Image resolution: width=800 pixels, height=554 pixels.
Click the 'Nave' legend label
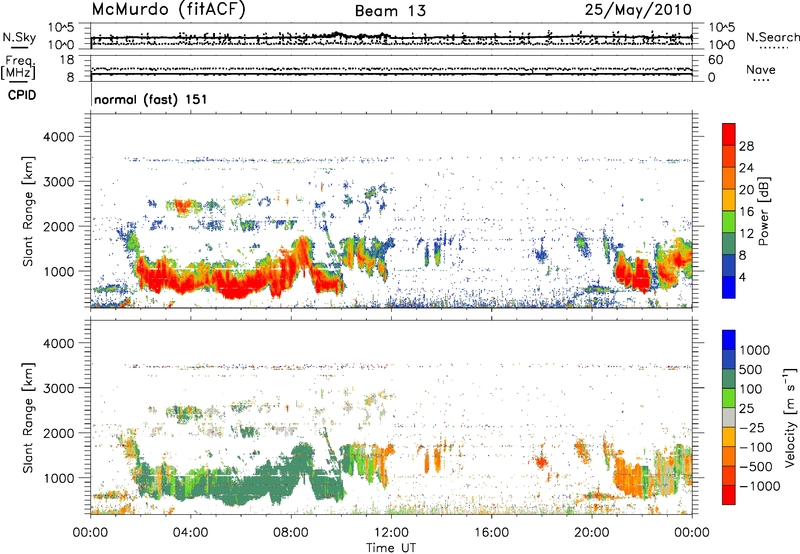(x=761, y=69)
